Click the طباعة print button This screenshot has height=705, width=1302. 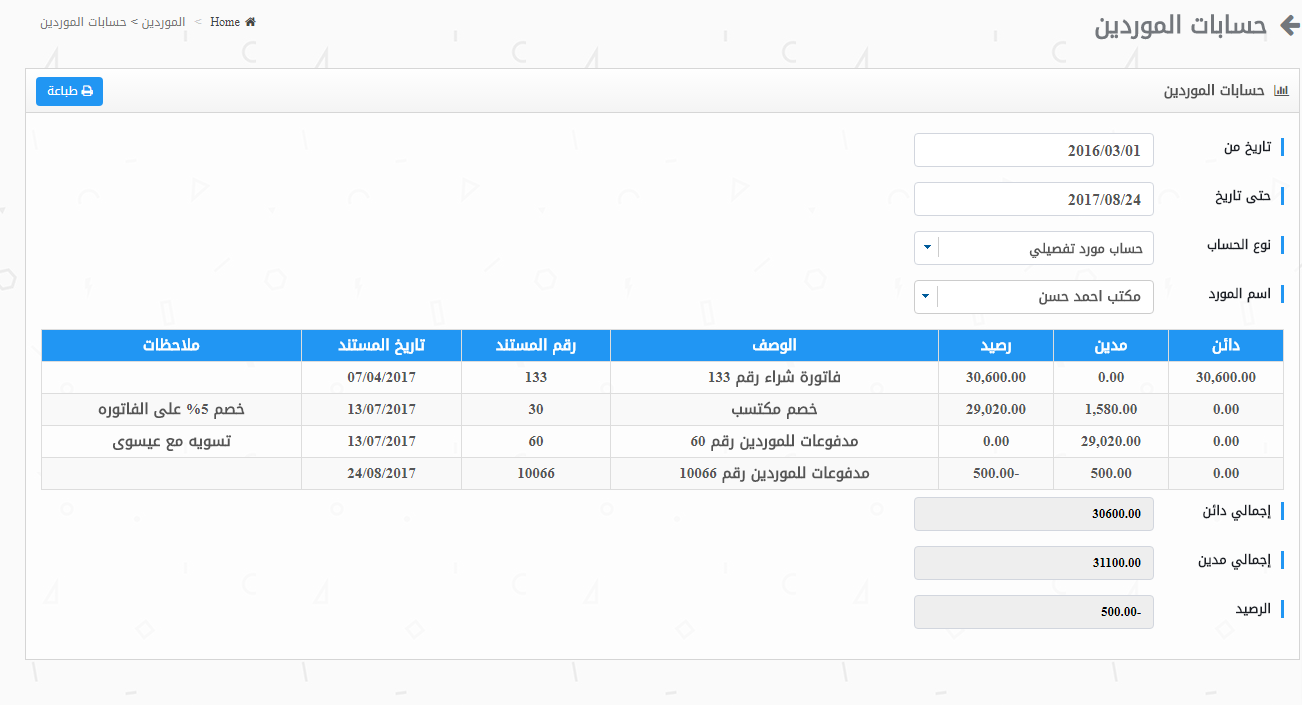[69, 91]
